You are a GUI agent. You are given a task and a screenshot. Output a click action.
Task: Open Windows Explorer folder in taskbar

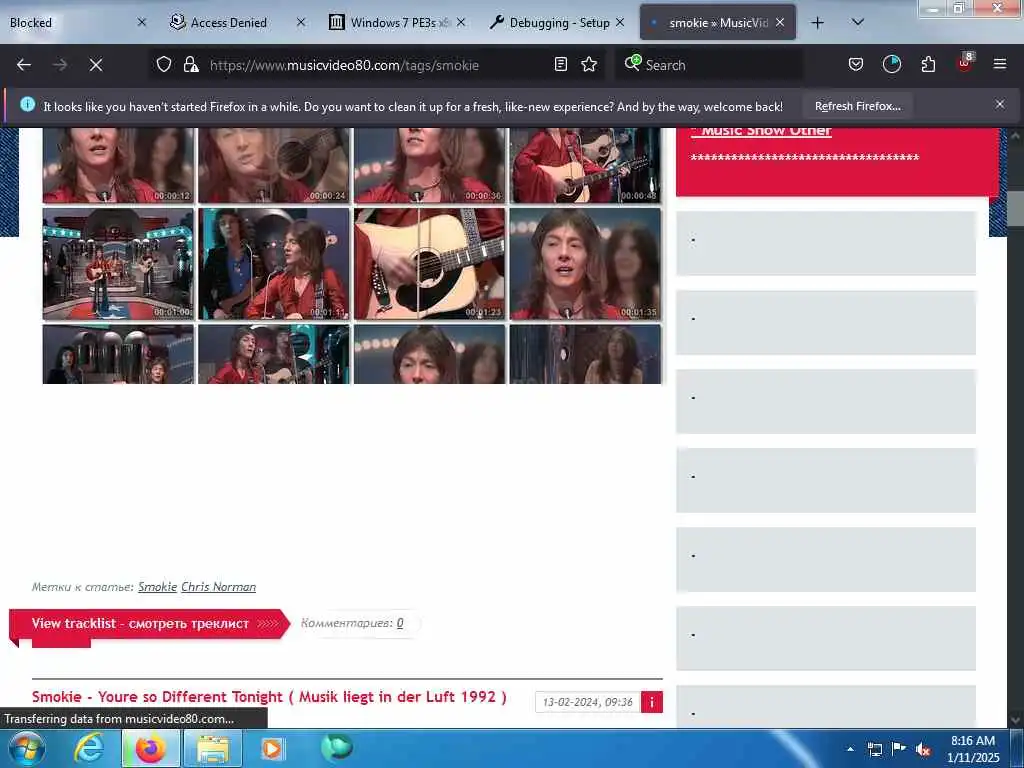pyautogui.click(x=213, y=748)
